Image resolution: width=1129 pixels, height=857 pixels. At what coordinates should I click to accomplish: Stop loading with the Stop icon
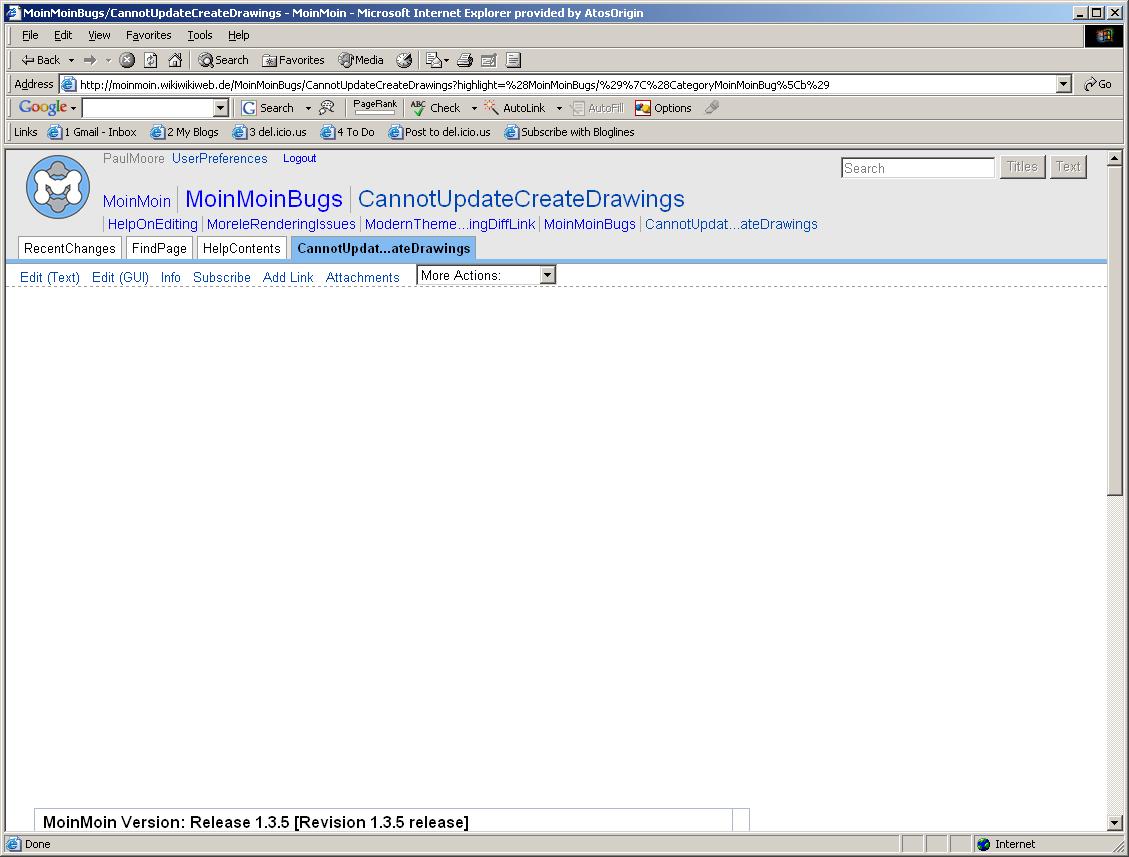coord(127,60)
